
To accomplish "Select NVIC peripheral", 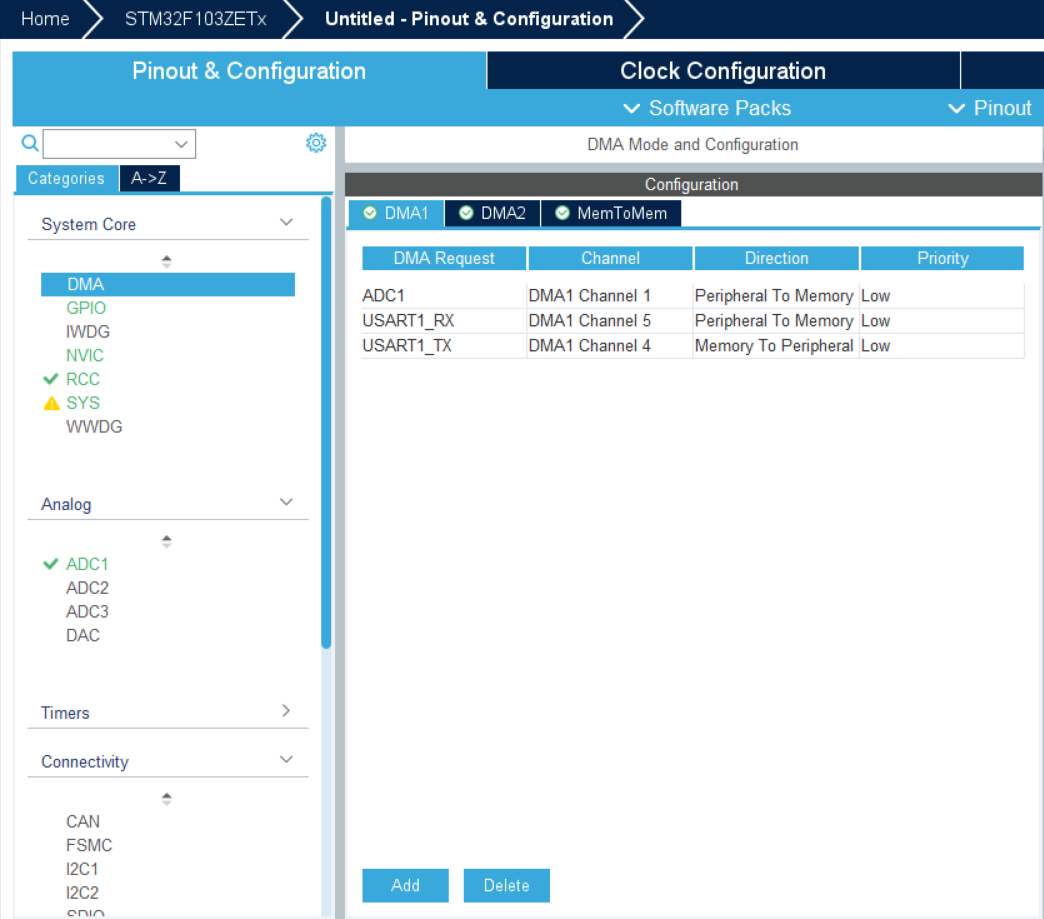I will click(85, 356).
